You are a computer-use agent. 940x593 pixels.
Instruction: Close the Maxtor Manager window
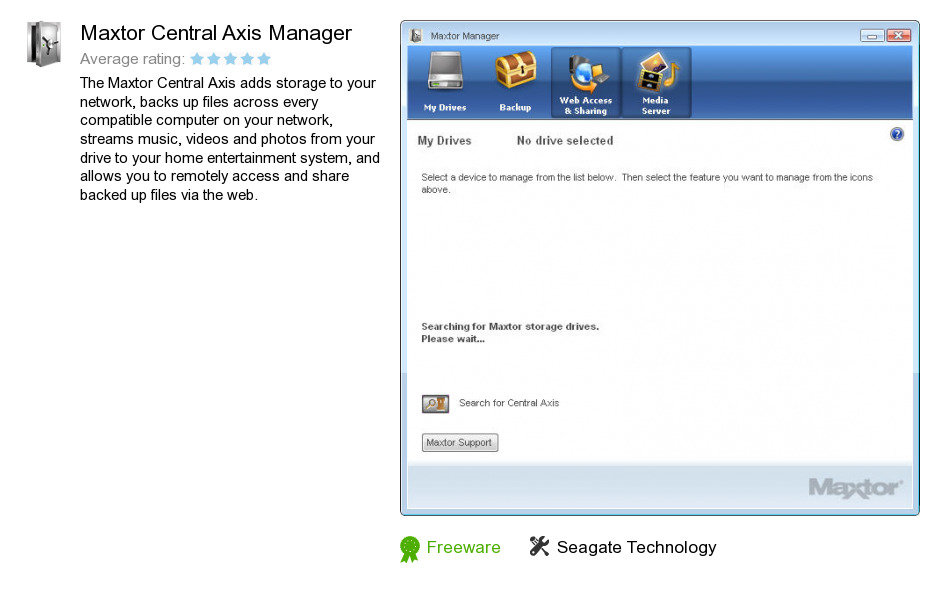[898, 36]
